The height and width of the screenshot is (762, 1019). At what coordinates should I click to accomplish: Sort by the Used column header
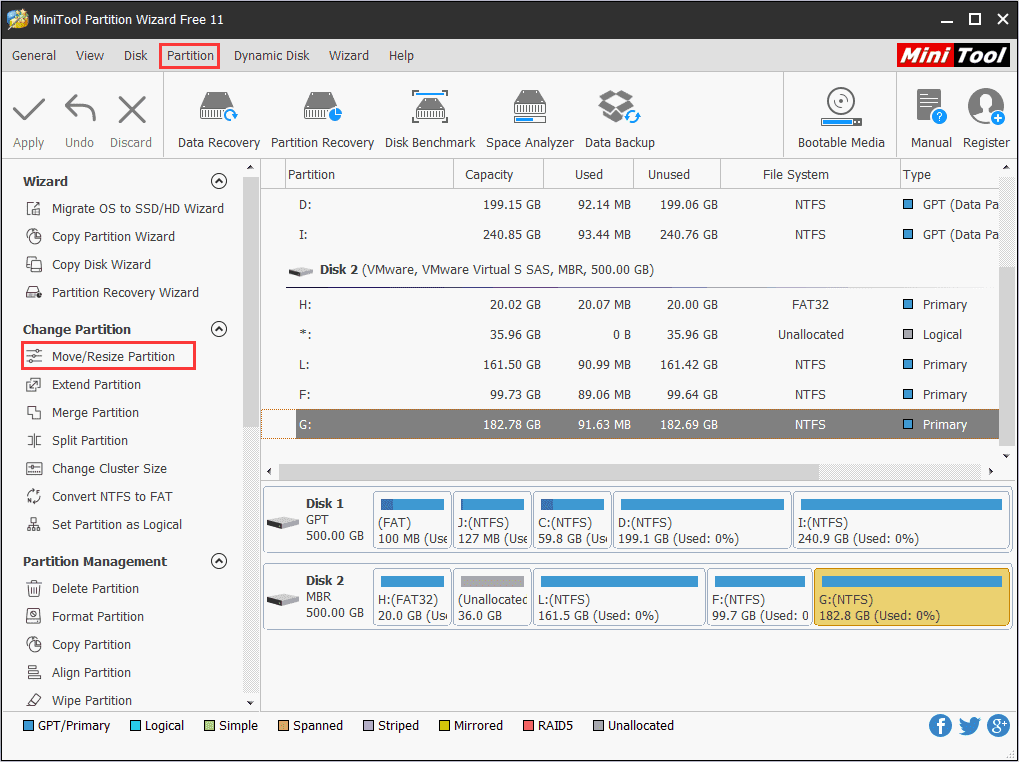coord(589,175)
